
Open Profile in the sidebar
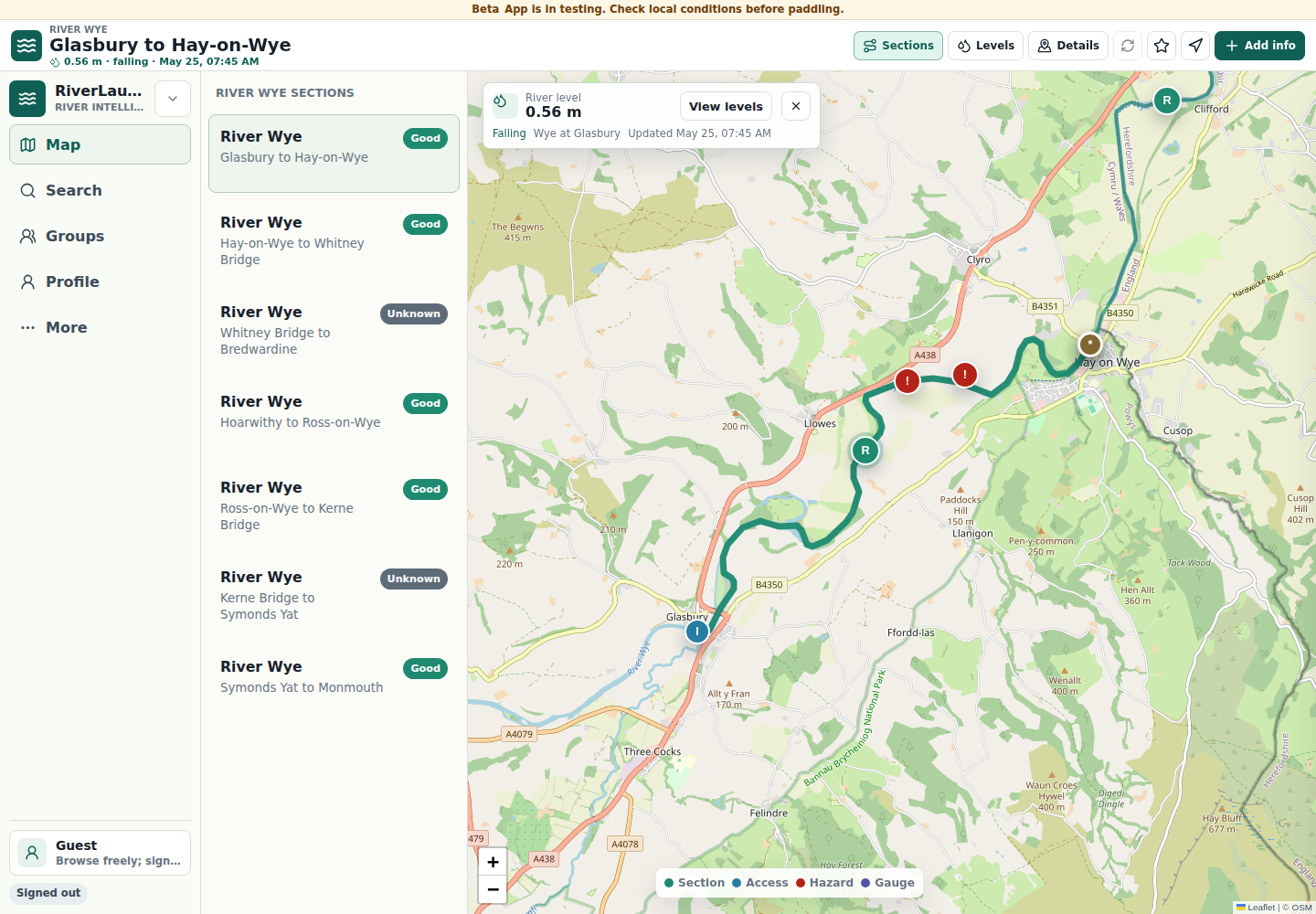[x=100, y=282]
